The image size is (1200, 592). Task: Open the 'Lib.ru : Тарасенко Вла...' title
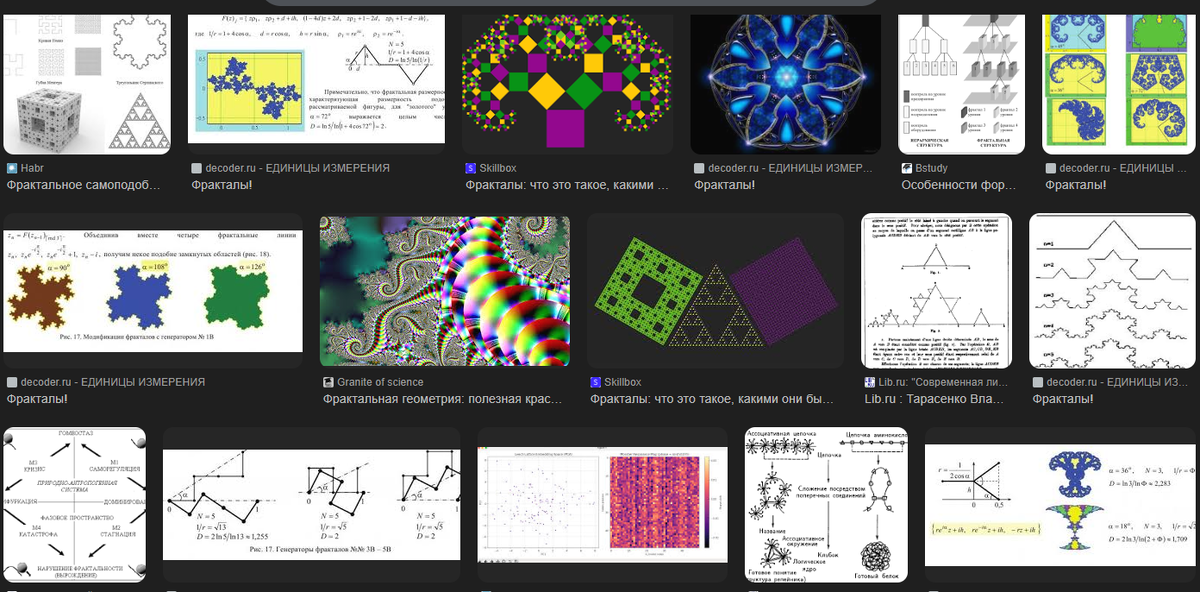click(936, 399)
